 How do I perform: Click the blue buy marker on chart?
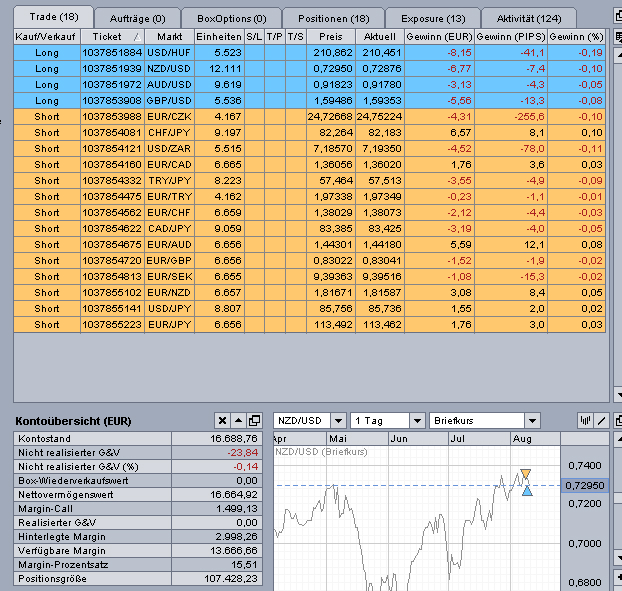tap(527, 490)
